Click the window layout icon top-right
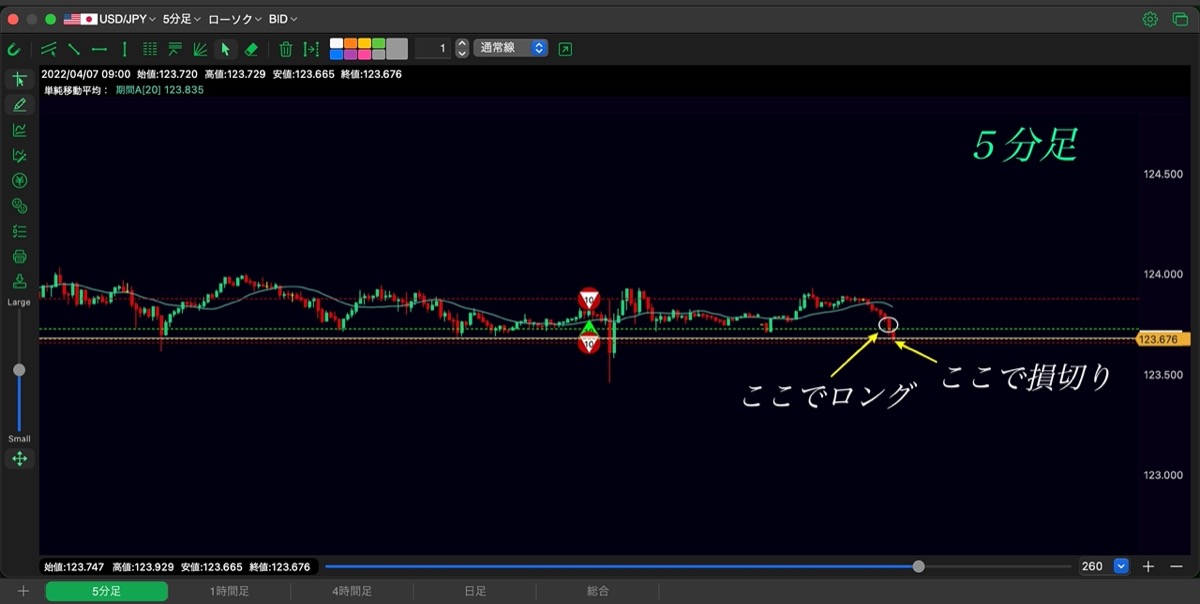1200x604 pixels. (1179, 19)
